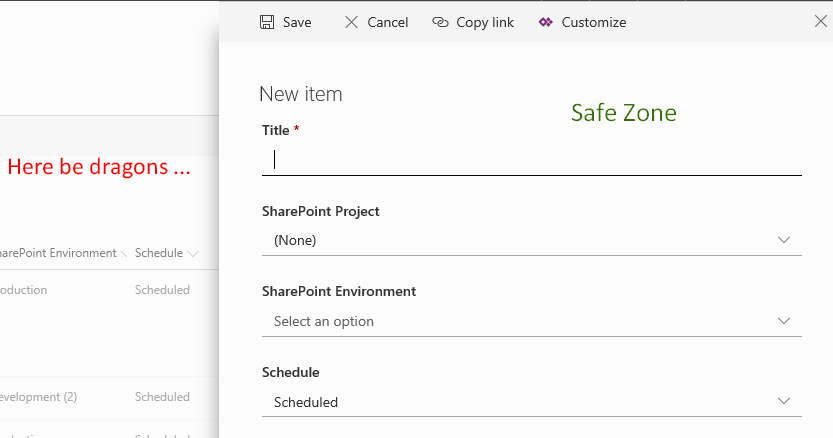This screenshot has height=438, width=833.
Task: Click the chevron arrow of Schedule form field
Action: (784, 402)
